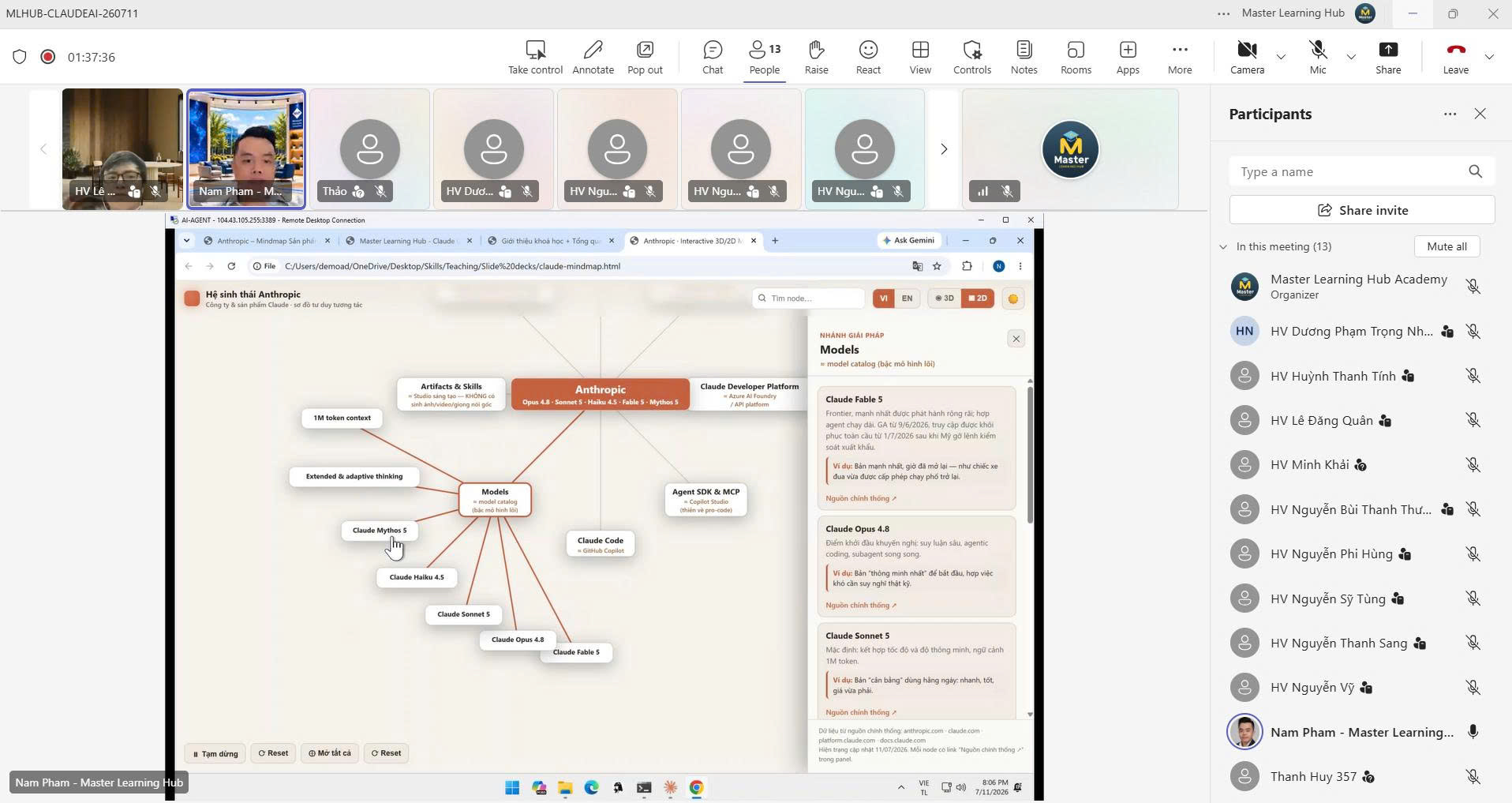Screen dimensions: 1512x803
Task: Open Chrome in remote taskbar
Action: coord(696,787)
